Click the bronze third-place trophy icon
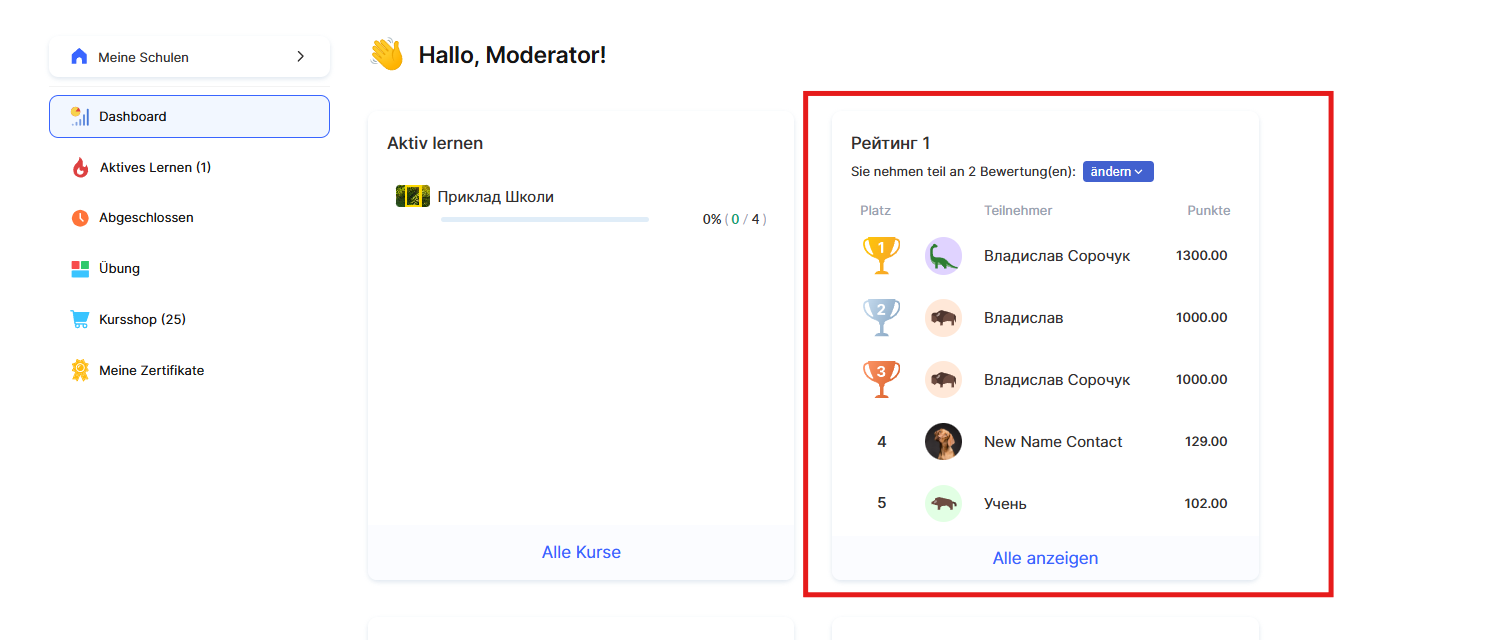Screen dimensions: 1503x640 (x=881, y=379)
